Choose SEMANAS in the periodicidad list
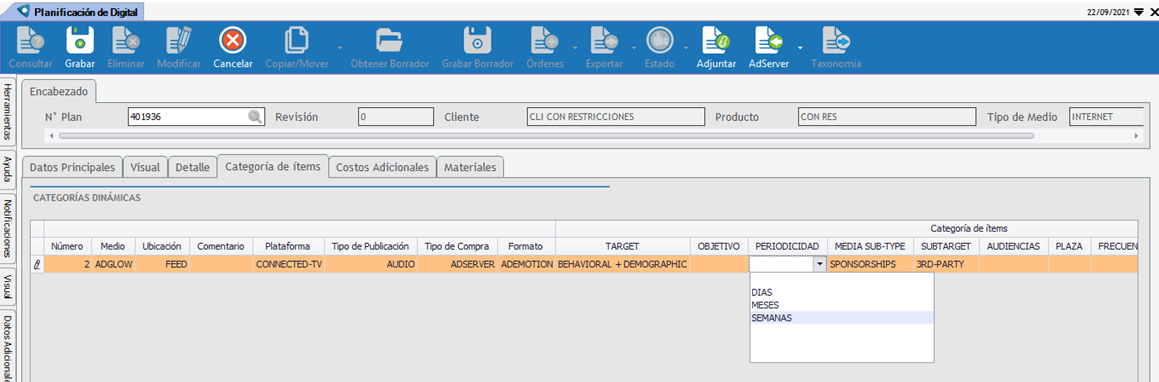 [842, 317]
